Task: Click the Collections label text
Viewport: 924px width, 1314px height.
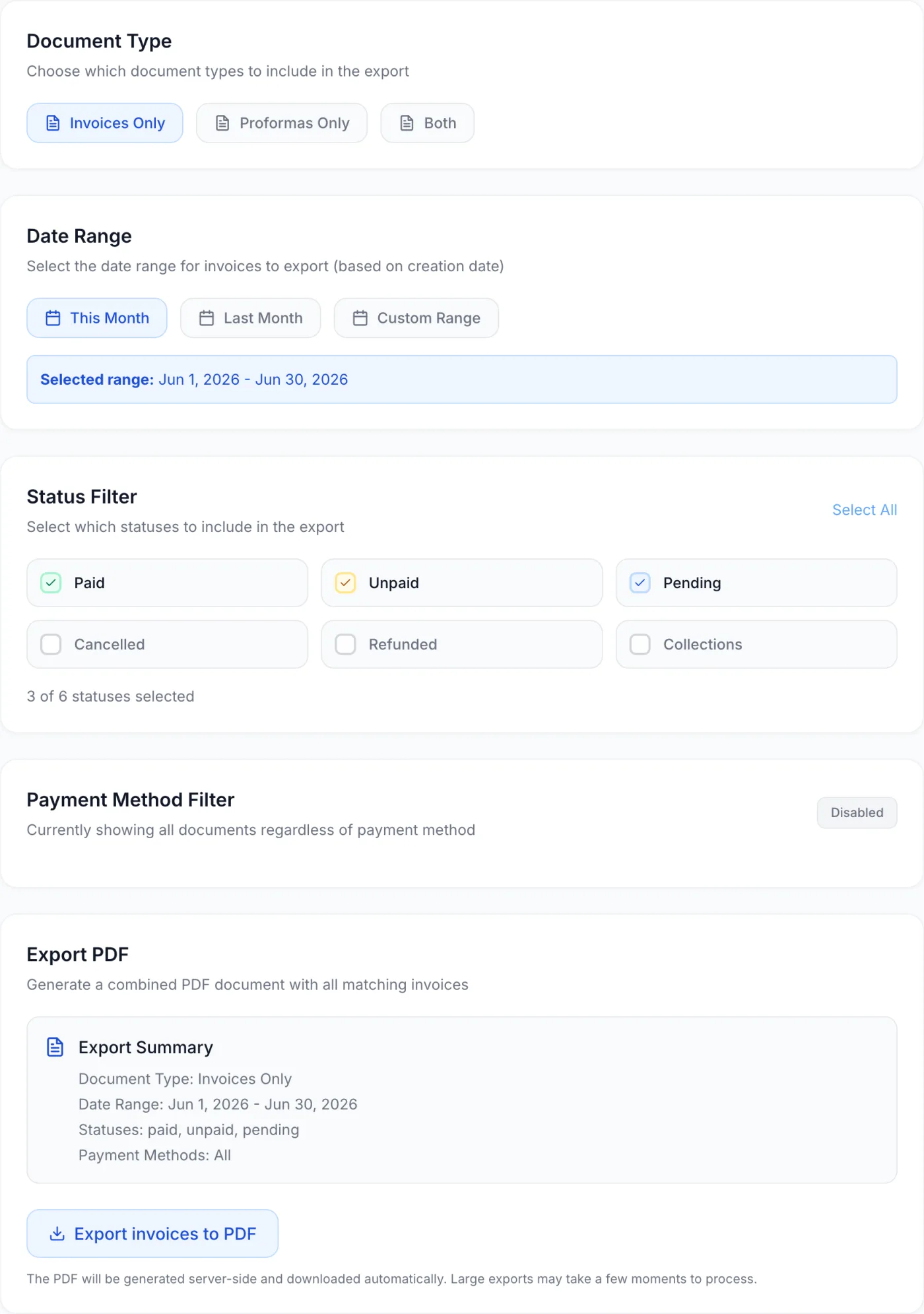Action: coord(703,644)
